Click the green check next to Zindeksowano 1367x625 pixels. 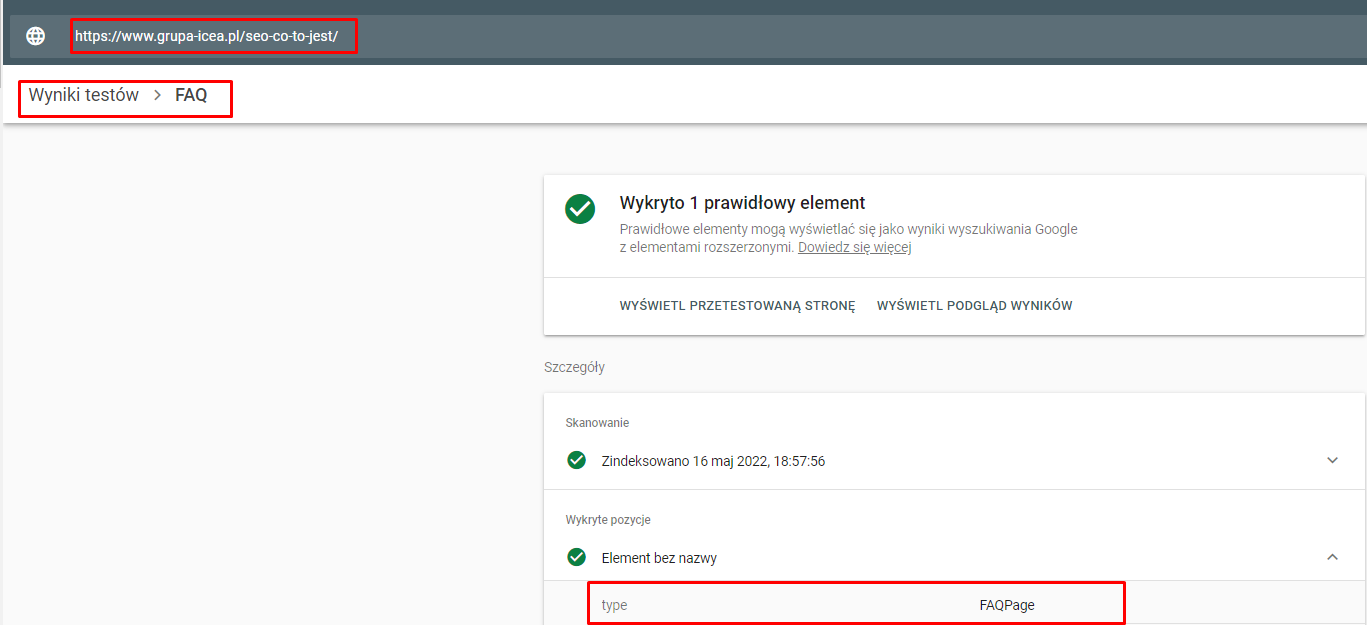click(x=576, y=460)
